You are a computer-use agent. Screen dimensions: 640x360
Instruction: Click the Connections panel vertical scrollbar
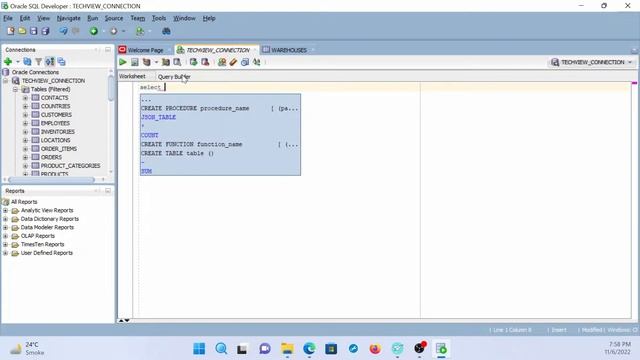[x=111, y=88]
